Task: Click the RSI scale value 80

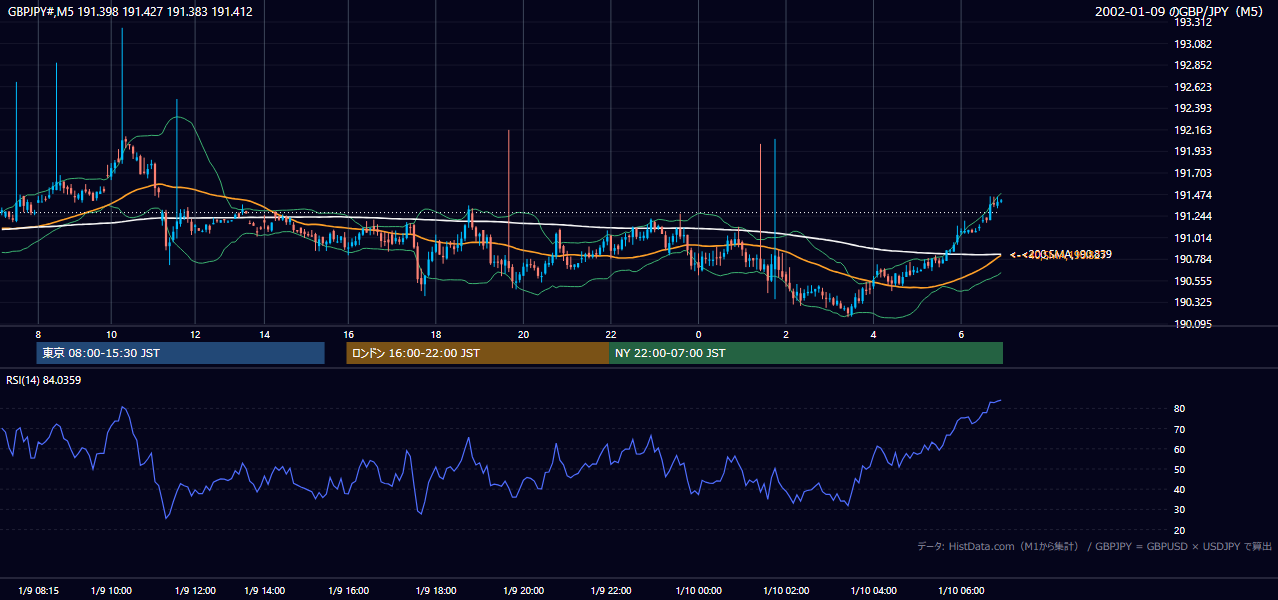Action: (1180, 409)
